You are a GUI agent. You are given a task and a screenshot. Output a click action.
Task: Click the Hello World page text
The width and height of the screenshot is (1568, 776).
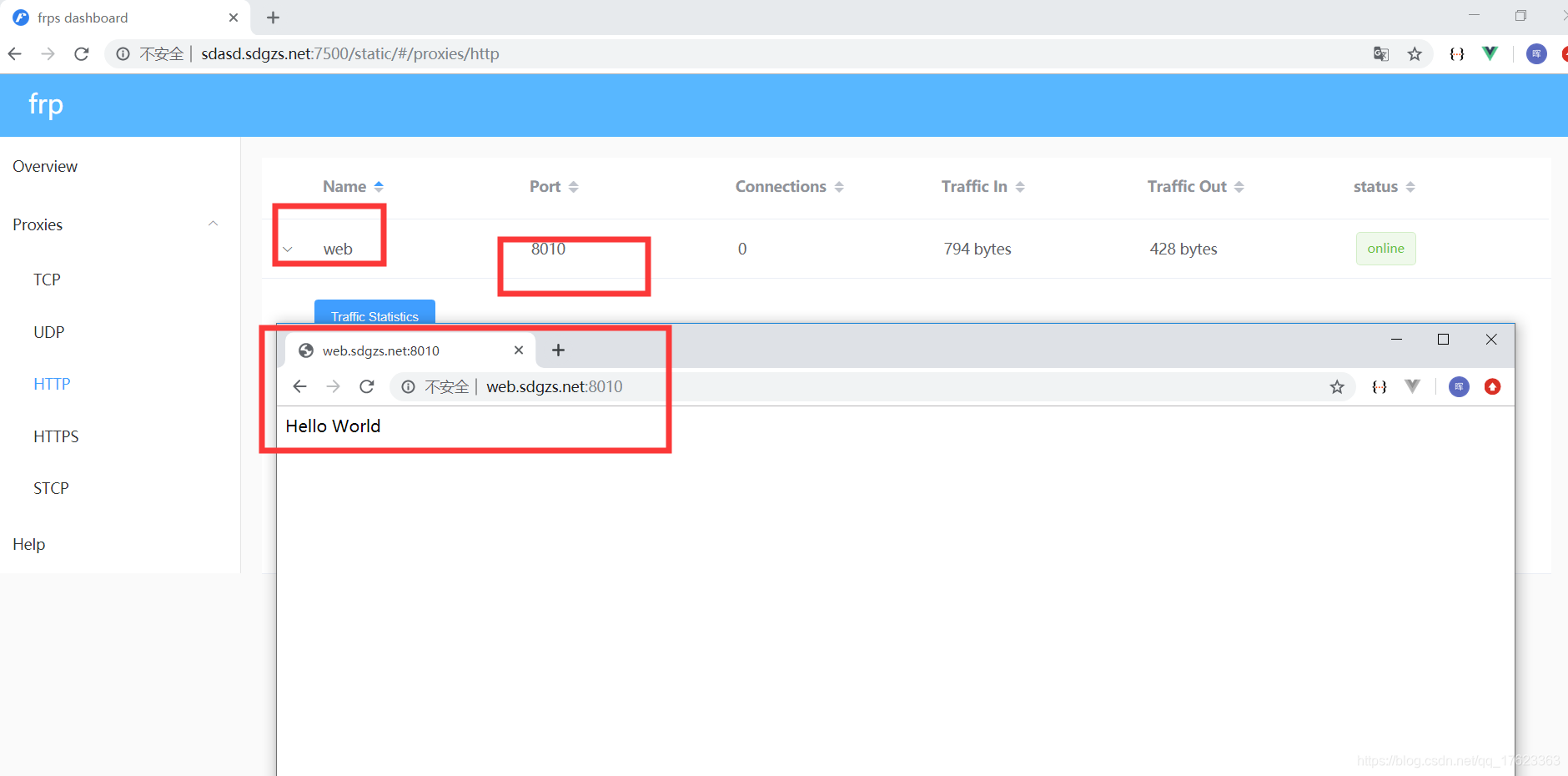point(333,426)
